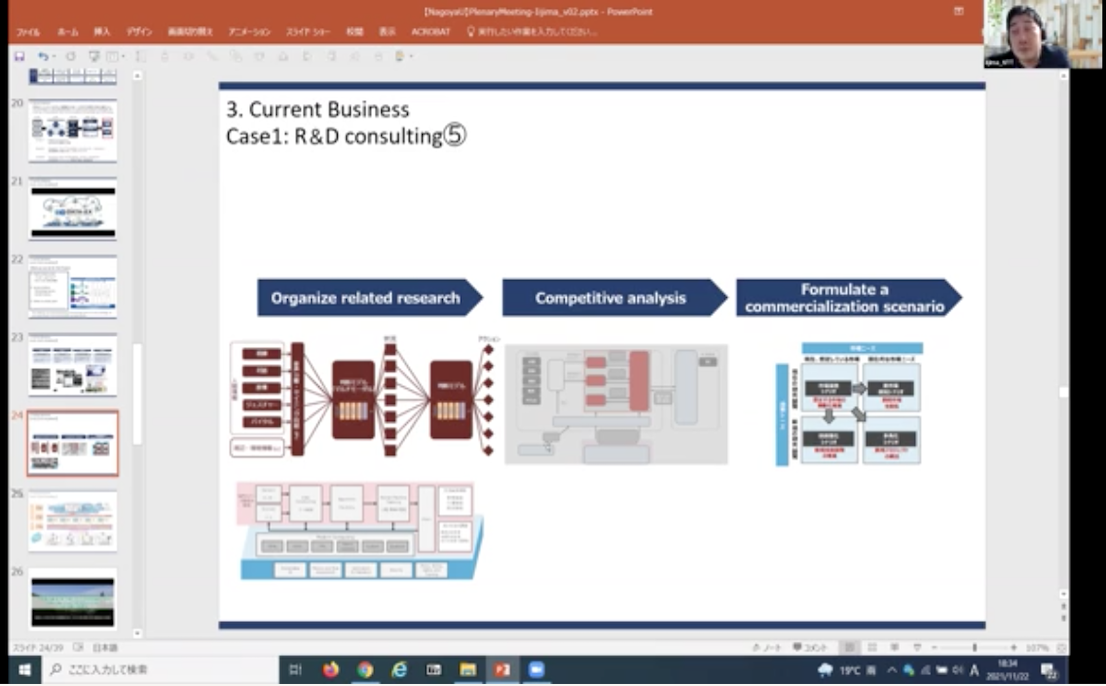Open Zoom app in the taskbar
This screenshot has height=686, width=1106.
click(536, 670)
